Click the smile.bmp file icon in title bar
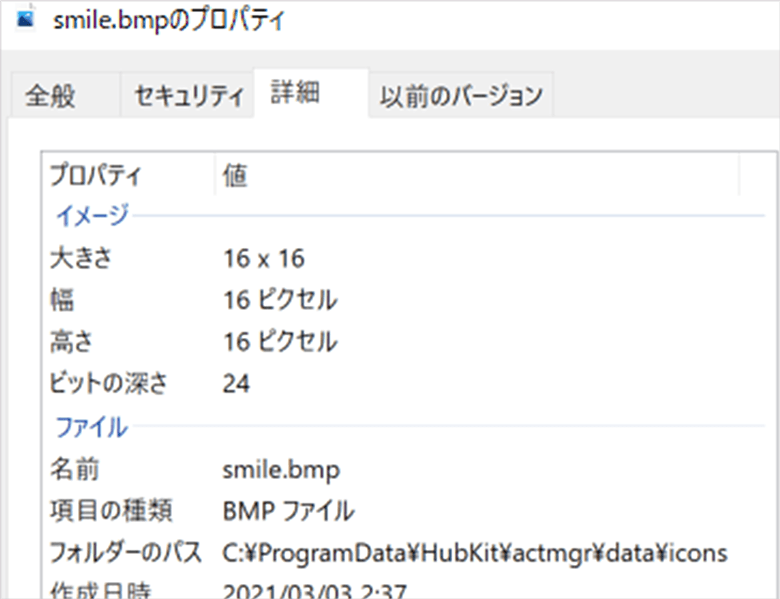Screen dimensions: 780x599 (x=25, y=19)
